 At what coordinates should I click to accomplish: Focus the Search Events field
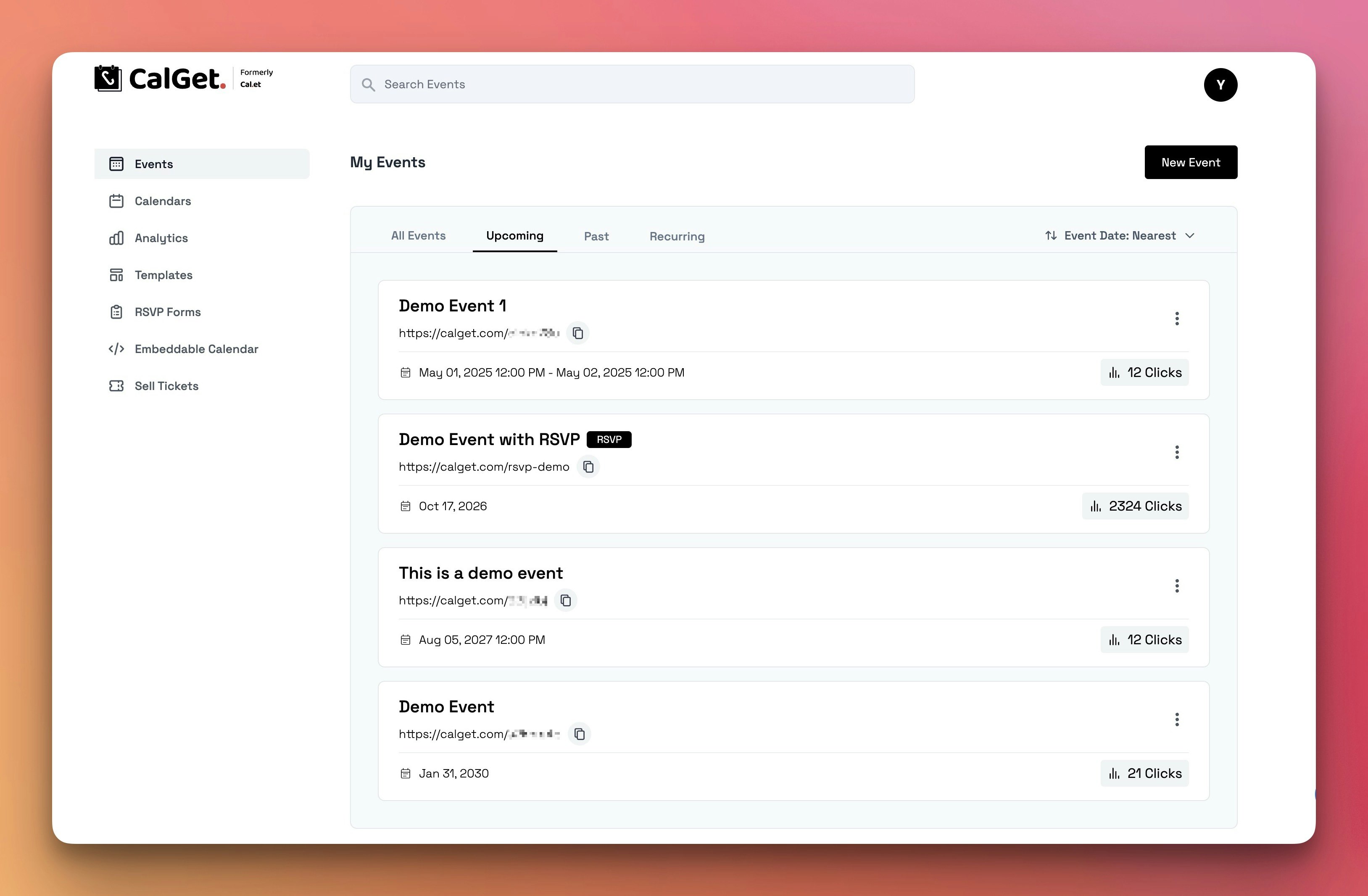[632, 84]
